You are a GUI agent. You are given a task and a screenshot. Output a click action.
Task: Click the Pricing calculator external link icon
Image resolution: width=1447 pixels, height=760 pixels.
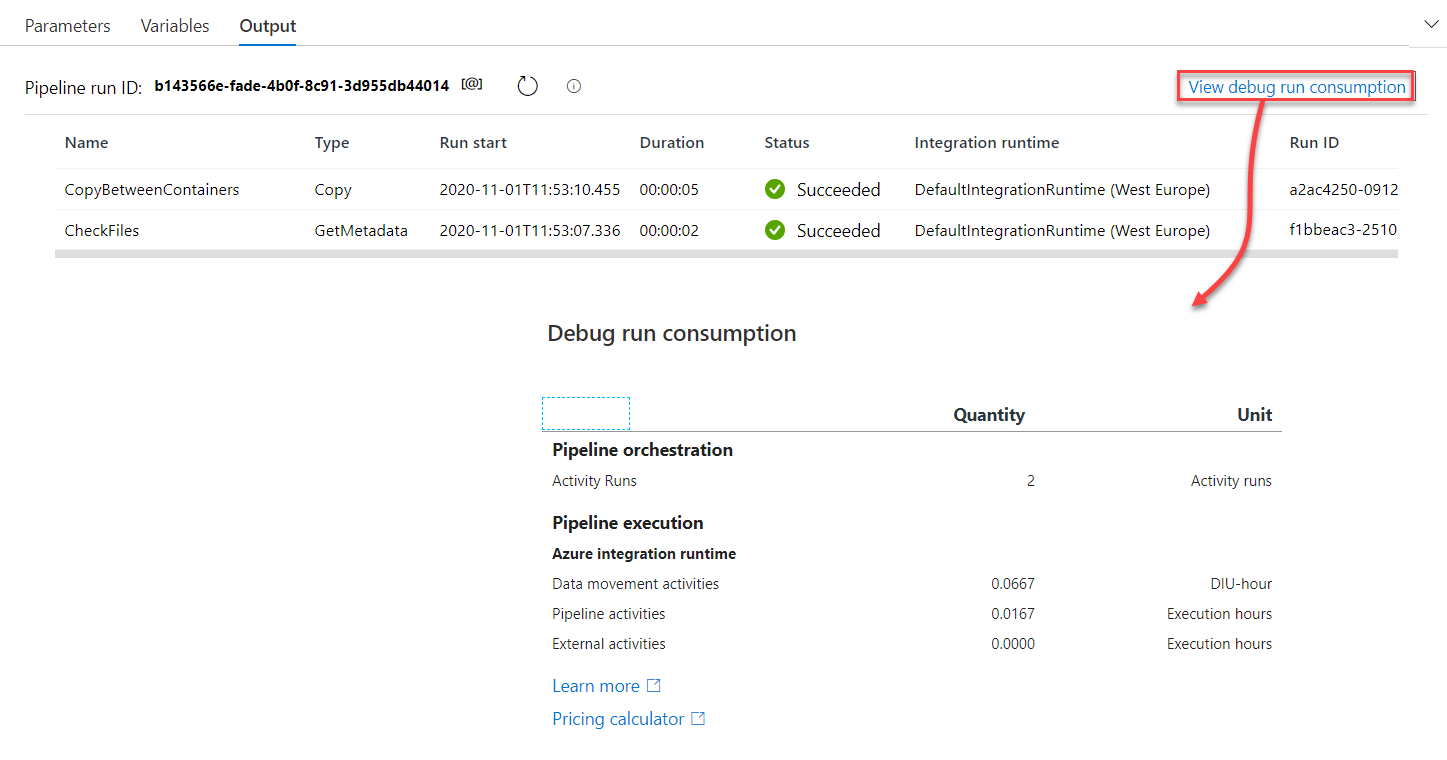[x=698, y=719]
